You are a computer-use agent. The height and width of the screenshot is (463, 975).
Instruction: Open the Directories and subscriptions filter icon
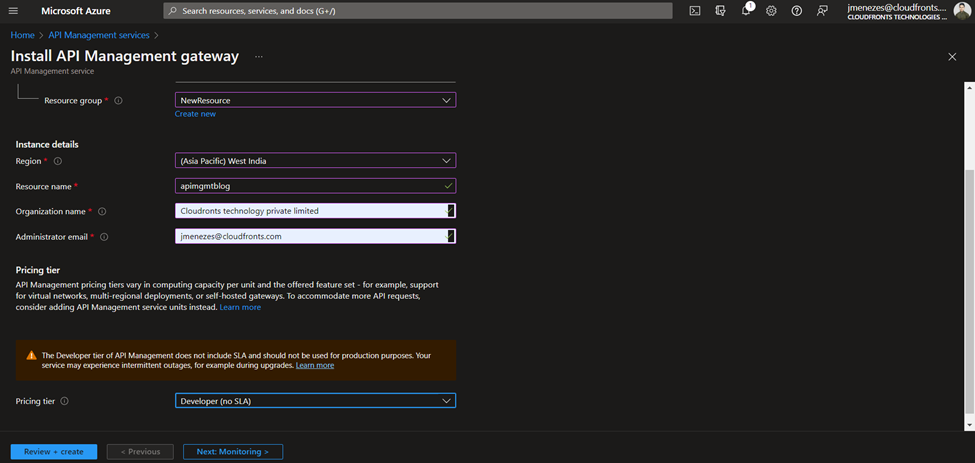720,11
